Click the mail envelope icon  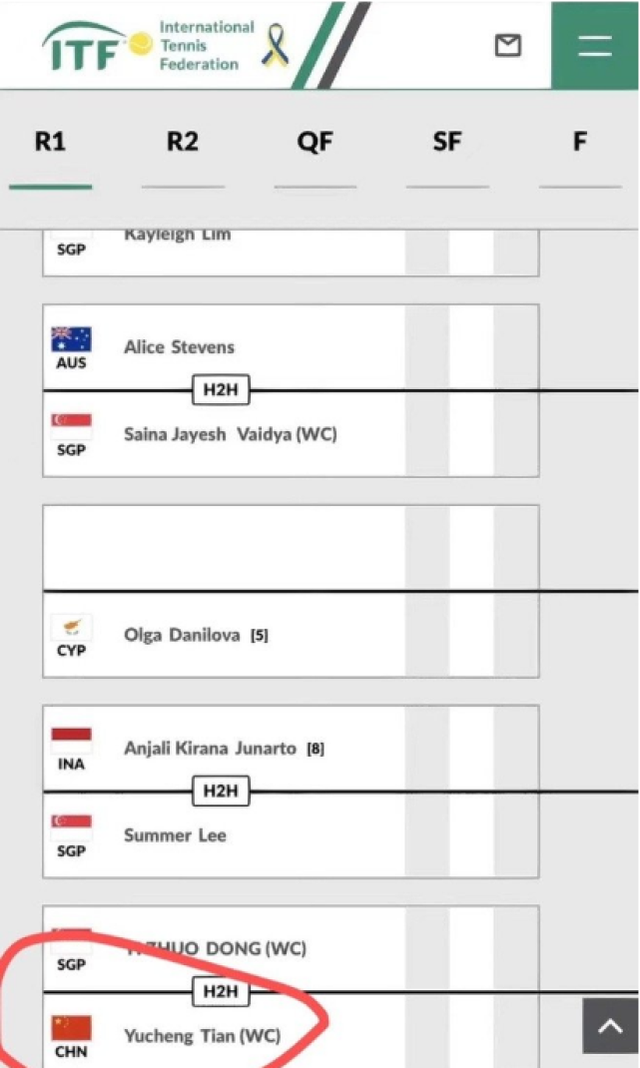point(509,45)
